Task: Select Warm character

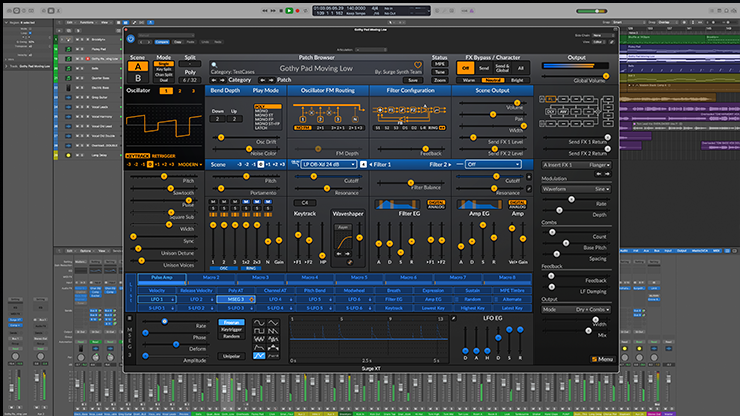Action: [x=469, y=80]
